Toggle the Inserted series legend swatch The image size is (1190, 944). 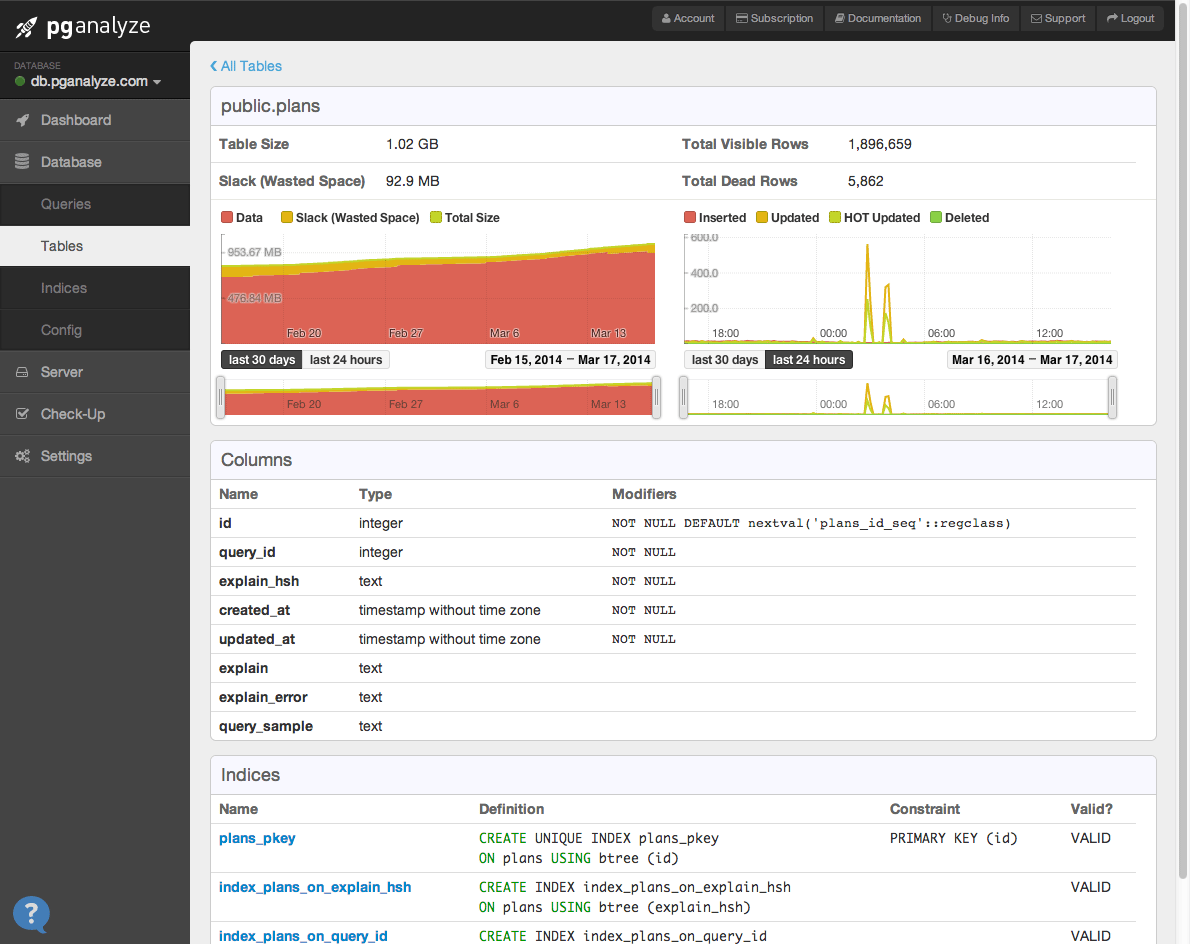click(690, 217)
